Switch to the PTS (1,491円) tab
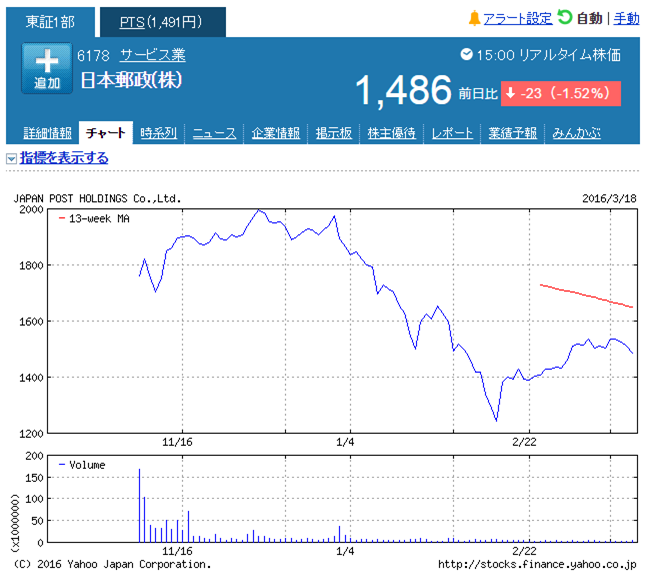Image resolution: width=648 pixels, height=579 pixels. (163, 22)
